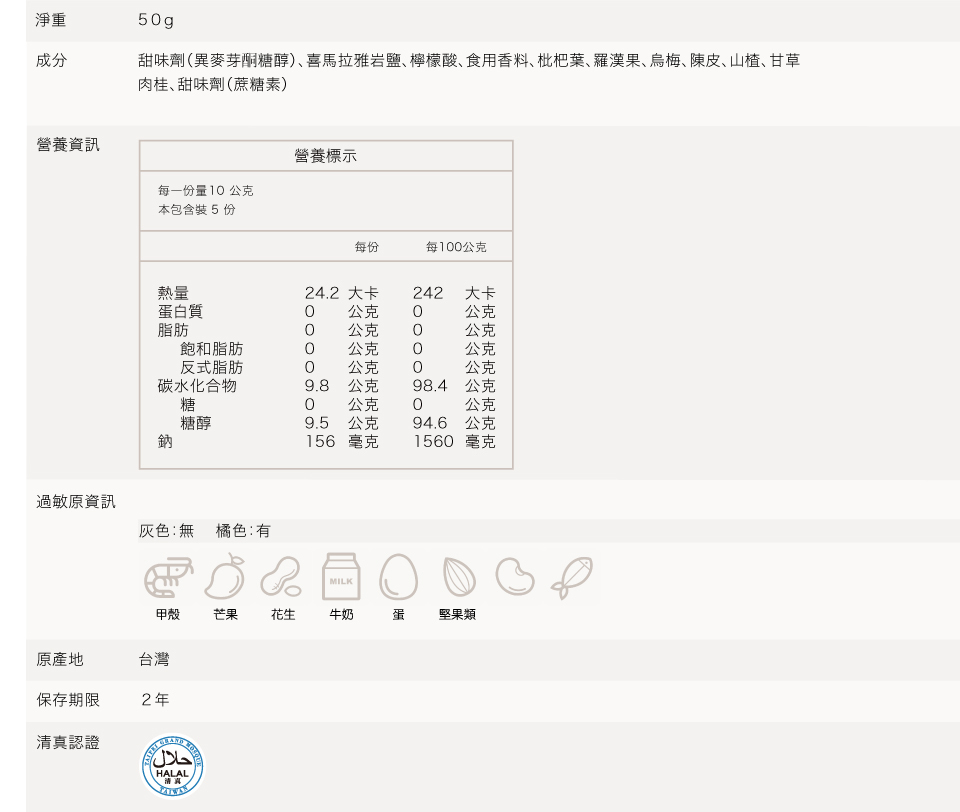Image resolution: width=960 pixels, height=812 pixels.
Task: Click the 灰色:無 legend text
Action: [166, 531]
